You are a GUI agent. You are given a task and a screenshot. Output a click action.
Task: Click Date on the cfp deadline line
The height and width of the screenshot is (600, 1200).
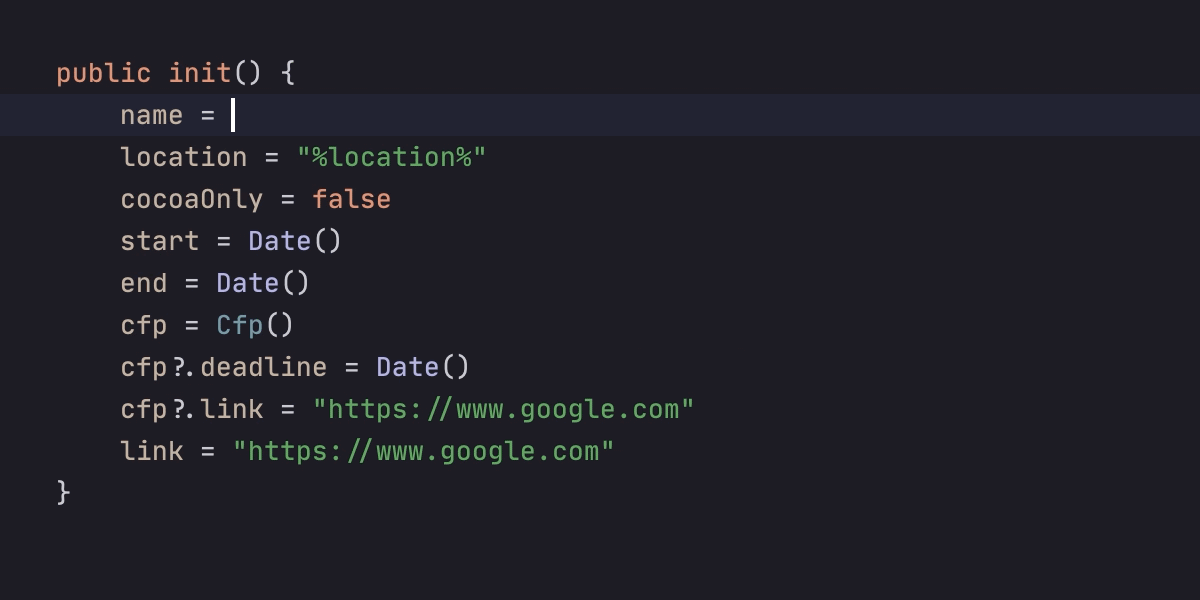[x=407, y=367]
